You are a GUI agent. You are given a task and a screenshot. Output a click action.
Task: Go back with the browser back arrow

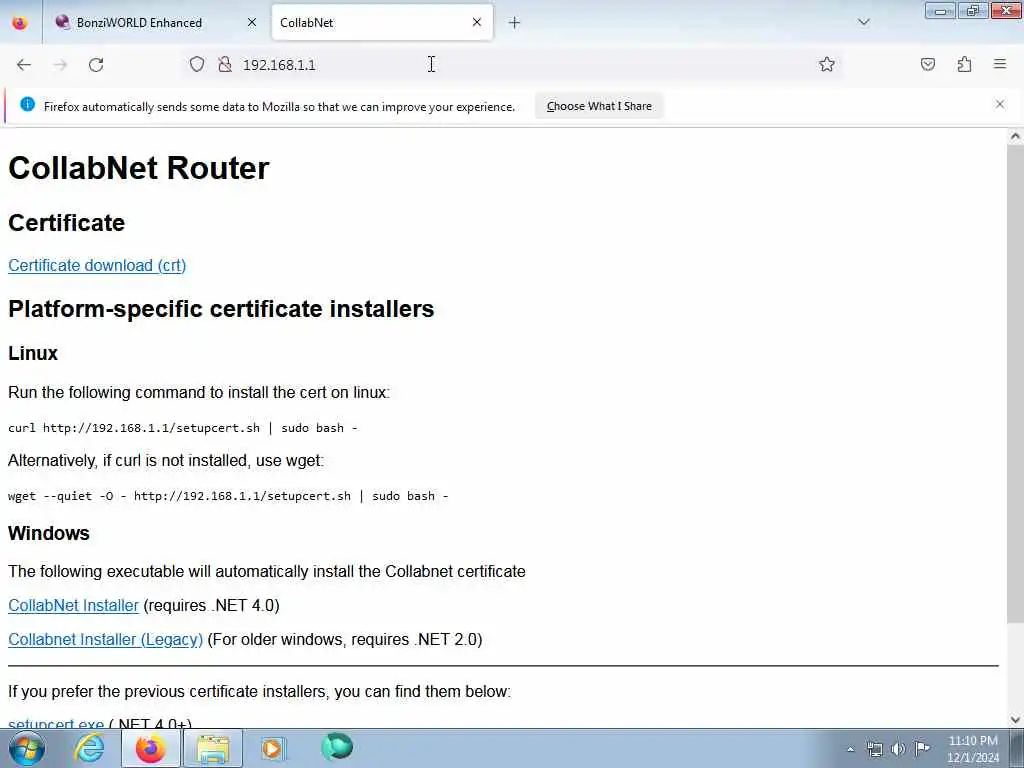coord(24,65)
